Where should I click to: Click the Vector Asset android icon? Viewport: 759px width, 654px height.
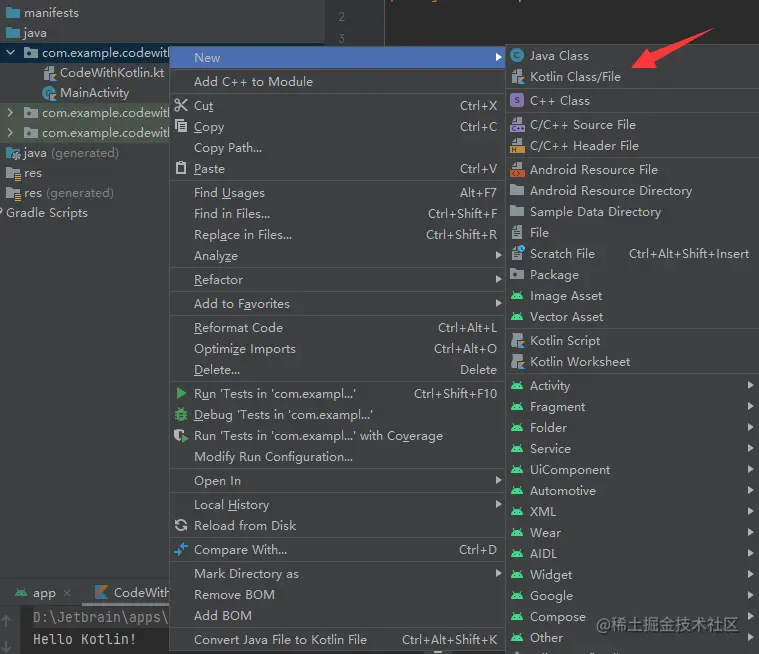(x=517, y=317)
